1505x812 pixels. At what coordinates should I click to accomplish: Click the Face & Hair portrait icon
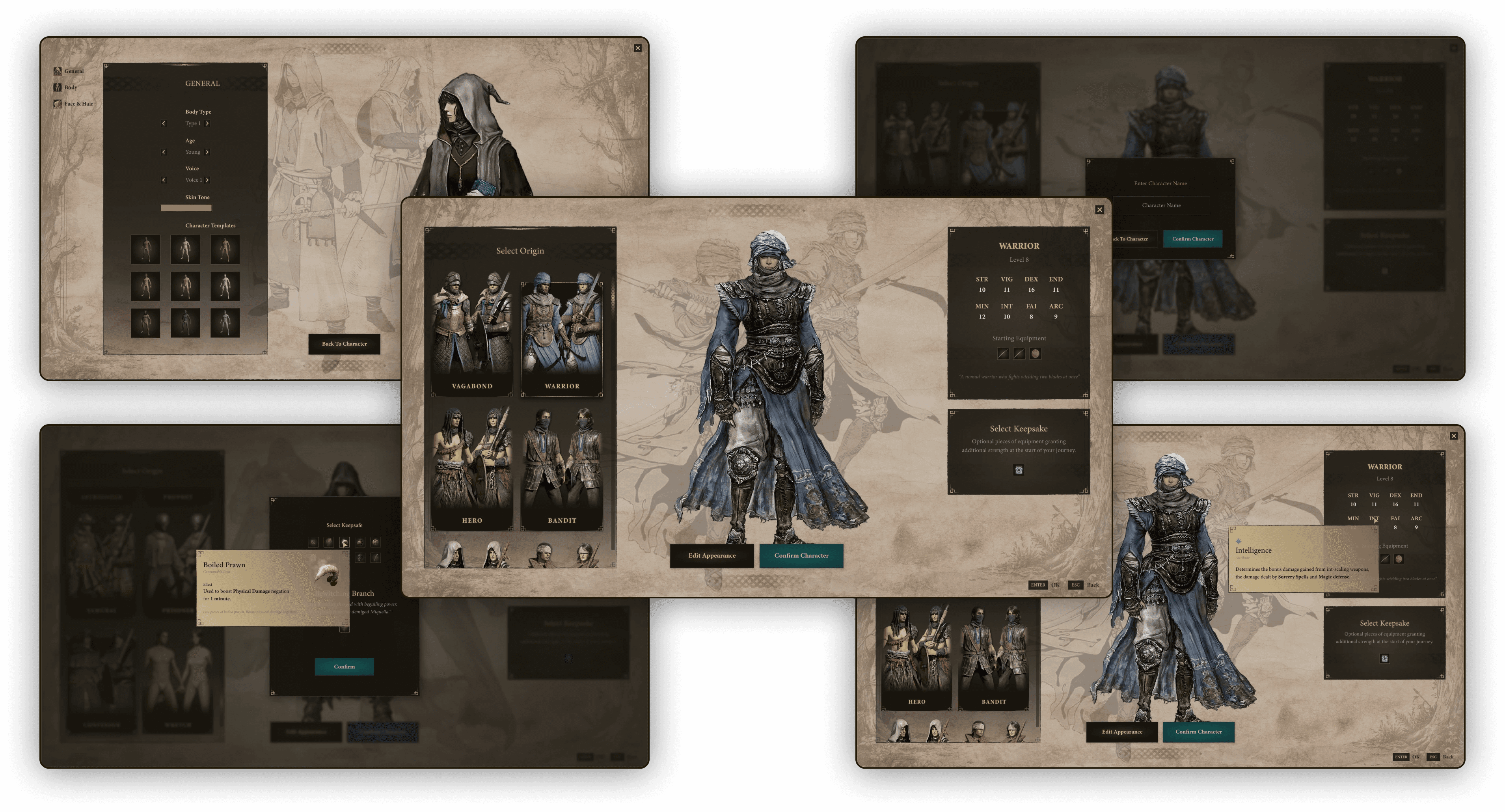tap(57, 104)
